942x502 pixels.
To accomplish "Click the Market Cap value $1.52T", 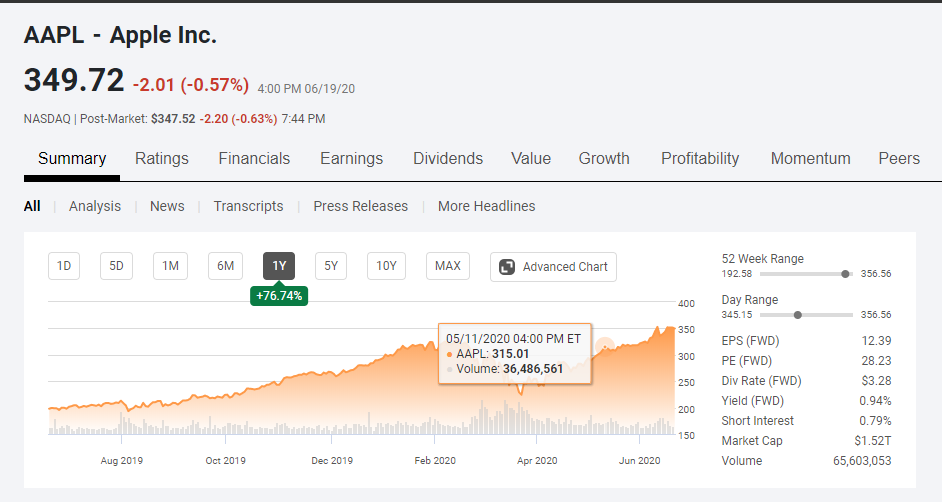I will tap(873, 441).
